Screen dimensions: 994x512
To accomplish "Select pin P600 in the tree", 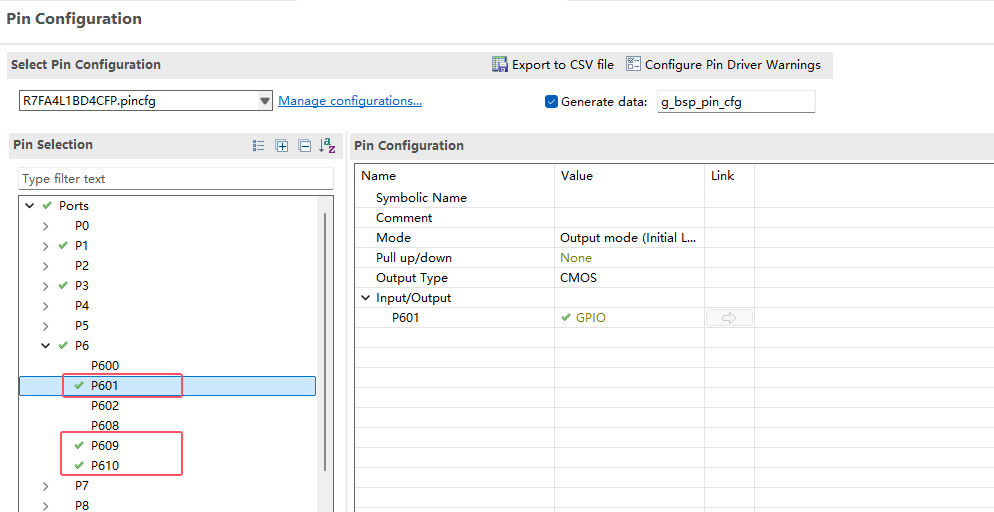I will point(105,366).
